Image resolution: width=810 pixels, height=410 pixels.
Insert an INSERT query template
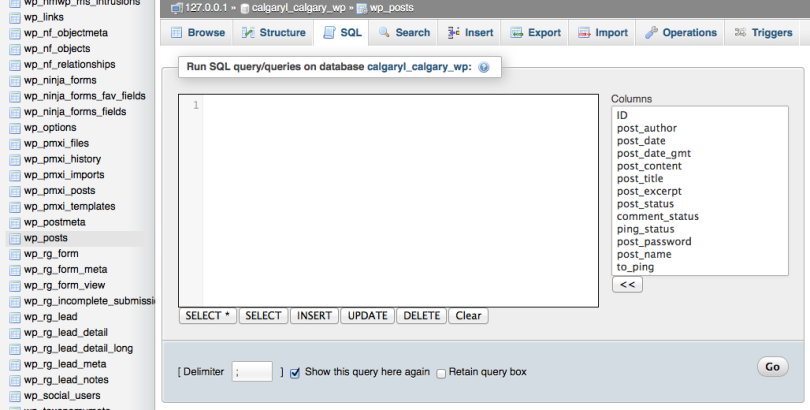point(314,316)
